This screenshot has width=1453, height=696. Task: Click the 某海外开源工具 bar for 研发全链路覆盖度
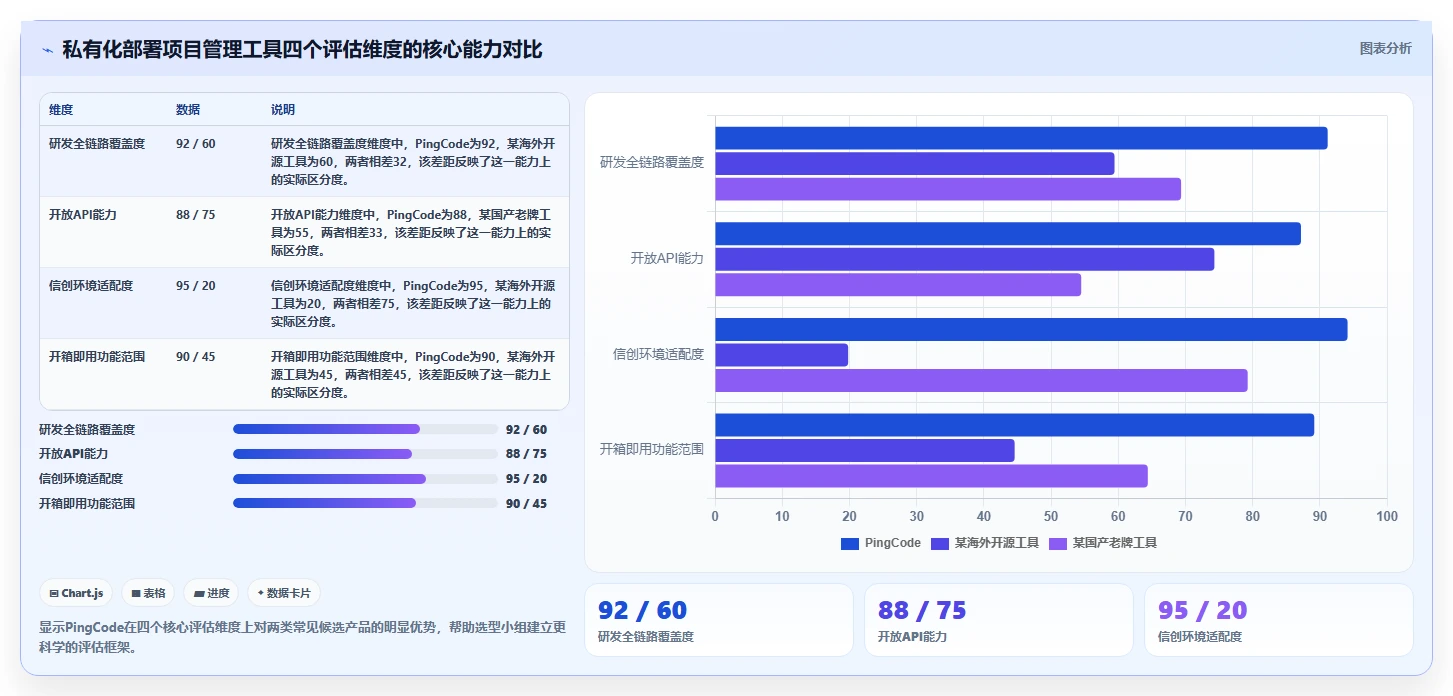(x=915, y=164)
